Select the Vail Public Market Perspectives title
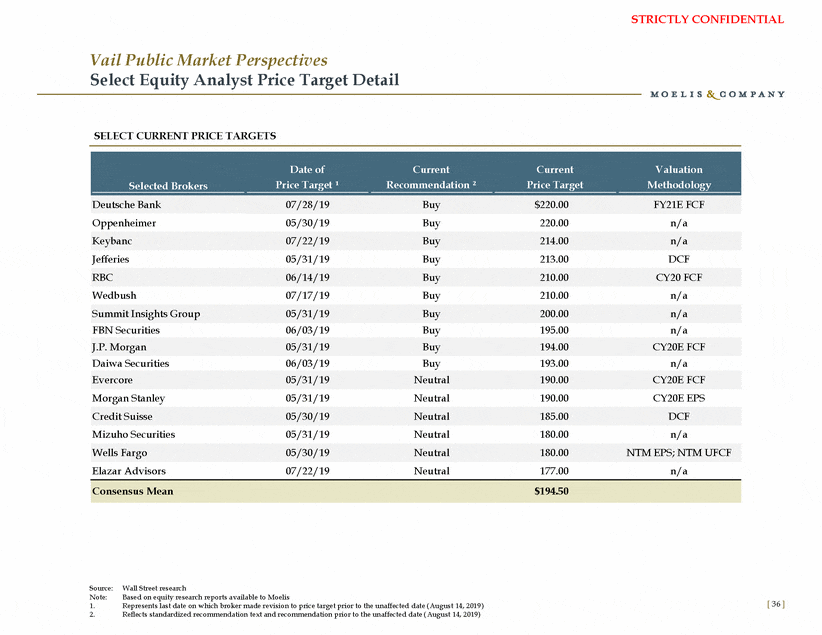 tap(209, 60)
